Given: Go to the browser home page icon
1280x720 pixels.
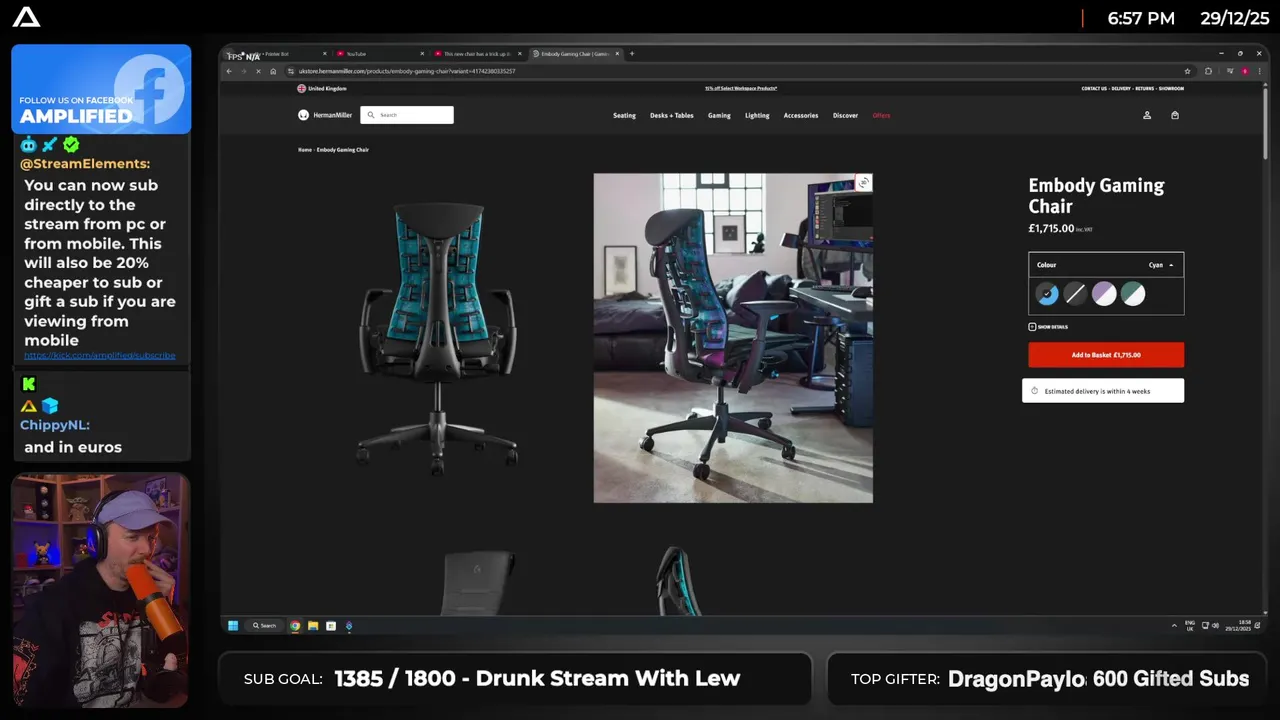Looking at the screenshot, I should tap(273, 71).
